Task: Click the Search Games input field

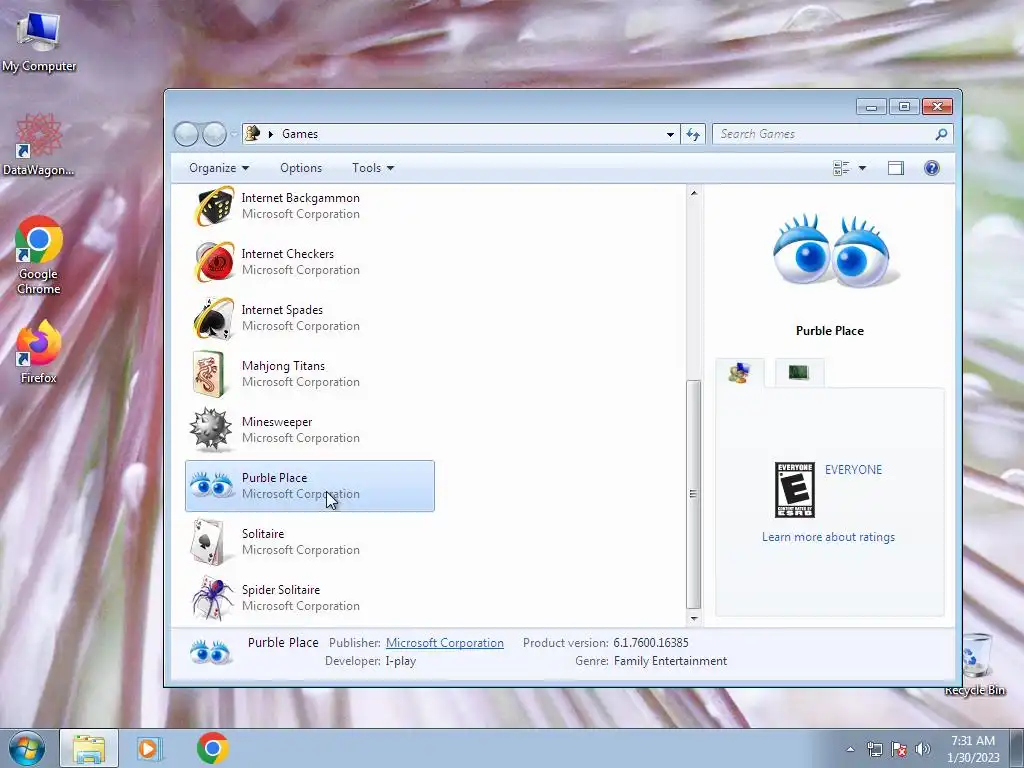Action: point(824,134)
